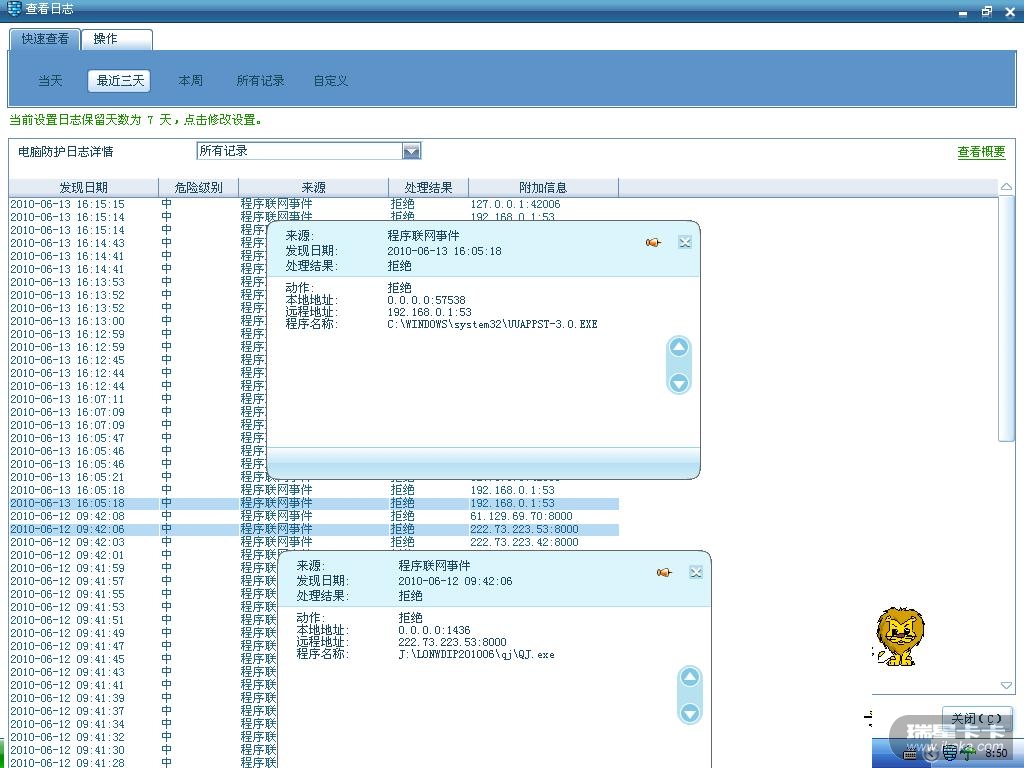1024x768 pixels.
Task: Sort by 来源 column header
Action: click(313, 187)
